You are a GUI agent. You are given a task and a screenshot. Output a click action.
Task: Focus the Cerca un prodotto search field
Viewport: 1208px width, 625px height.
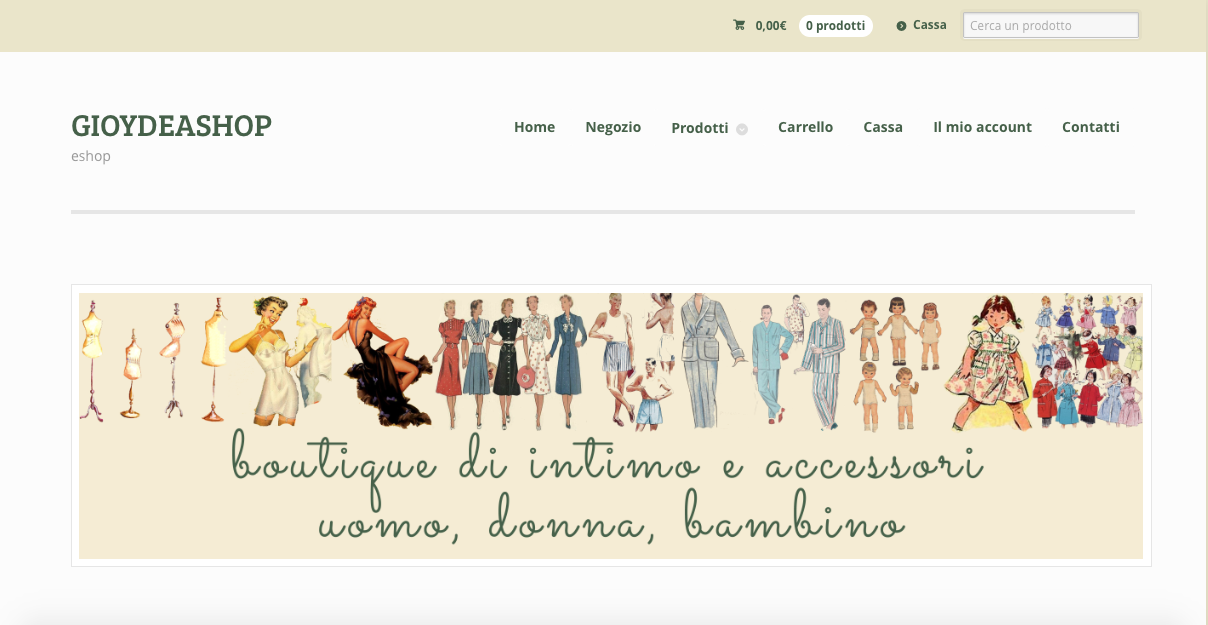click(x=1050, y=25)
